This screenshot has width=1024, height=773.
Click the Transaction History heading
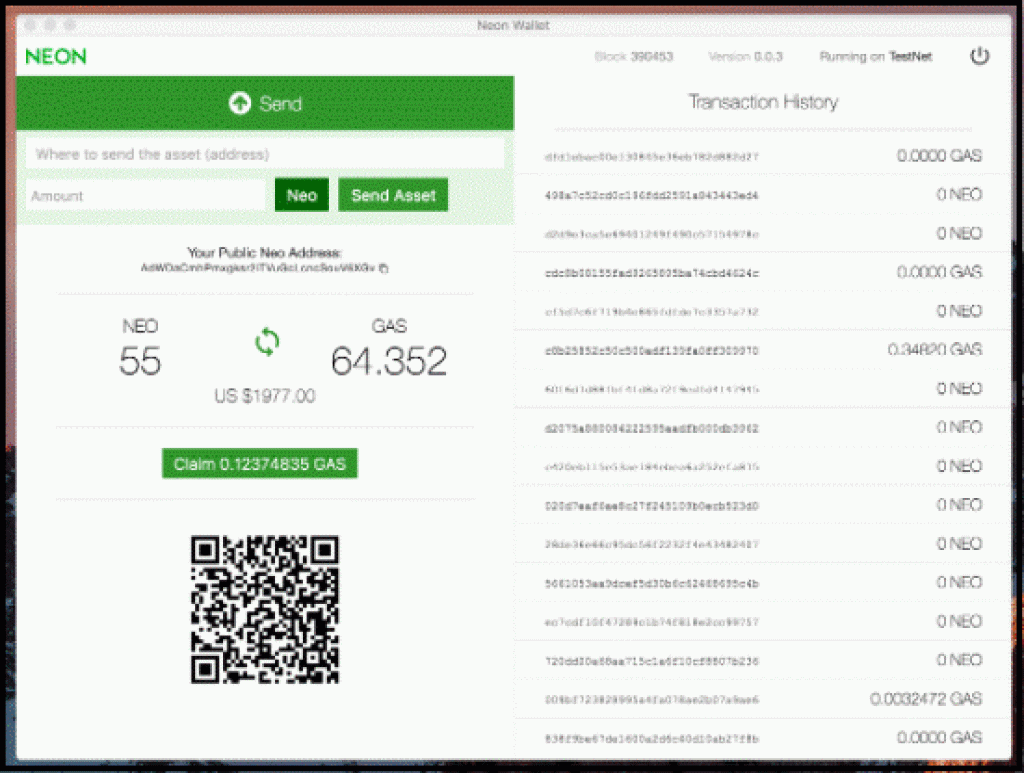763,102
